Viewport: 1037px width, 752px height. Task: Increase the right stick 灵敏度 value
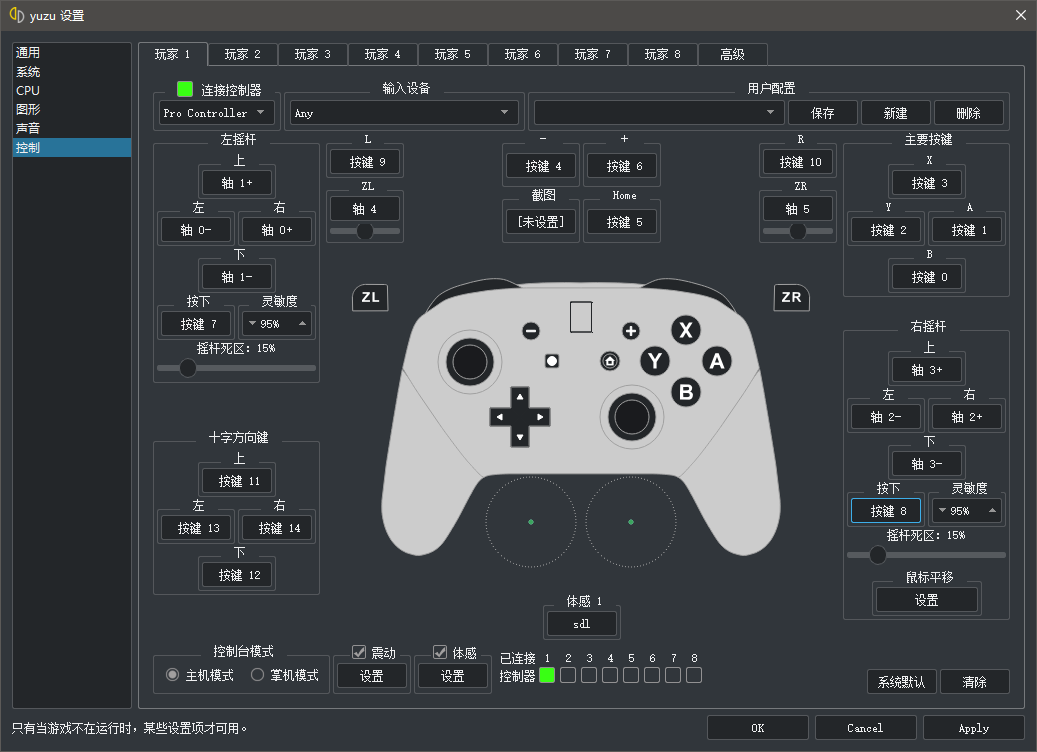tap(992, 511)
